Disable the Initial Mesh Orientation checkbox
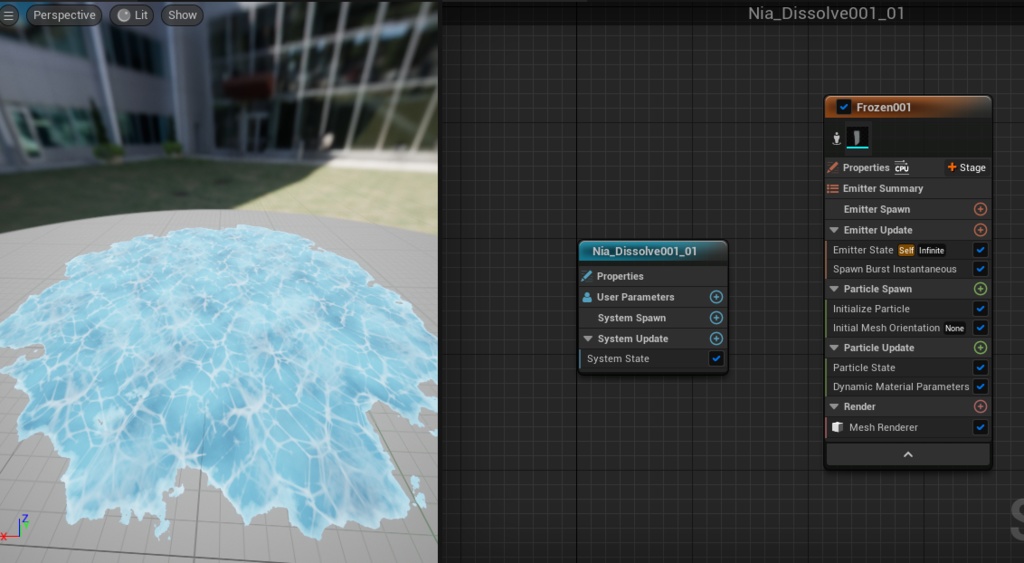This screenshot has width=1024, height=563. click(x=980, y=328)
